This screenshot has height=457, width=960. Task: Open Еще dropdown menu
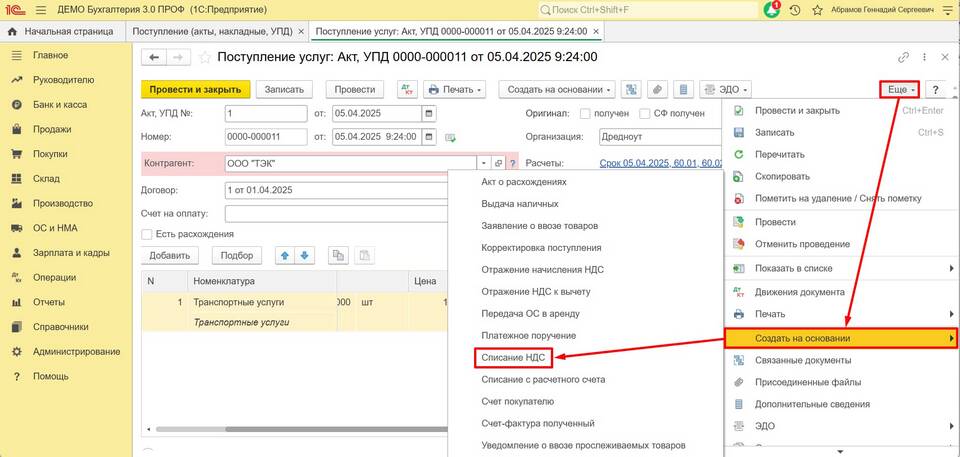[x=899, y=89]
